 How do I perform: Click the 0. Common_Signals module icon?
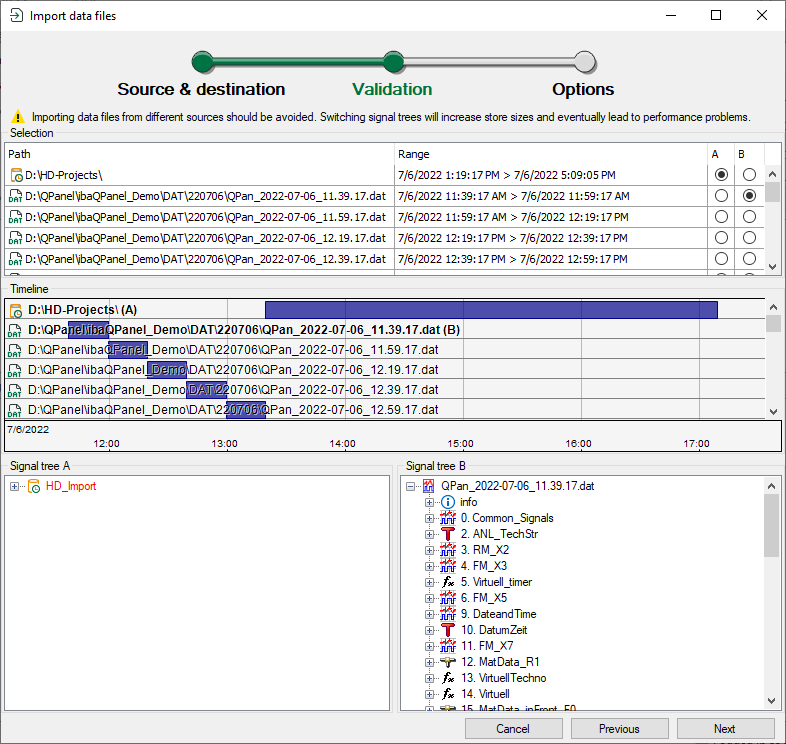point(448,518)
